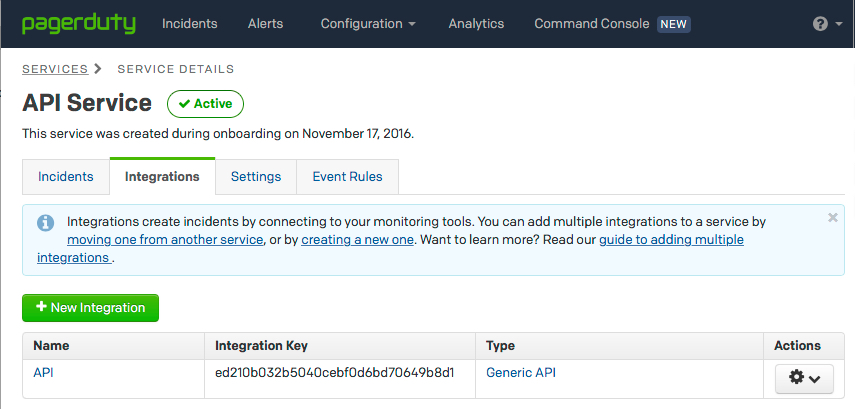The width and height of the screenshot is (855, 409).
Task: Open the gear actions dropdown for API
Action: click(x=805, y=378)
